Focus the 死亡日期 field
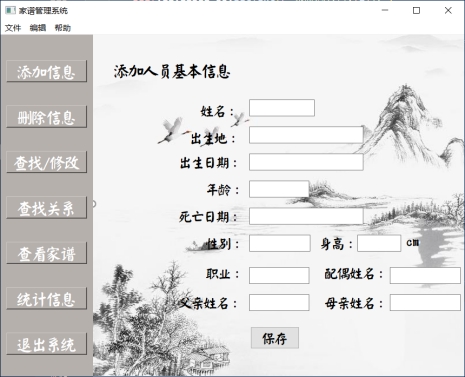 coord(306,216)
